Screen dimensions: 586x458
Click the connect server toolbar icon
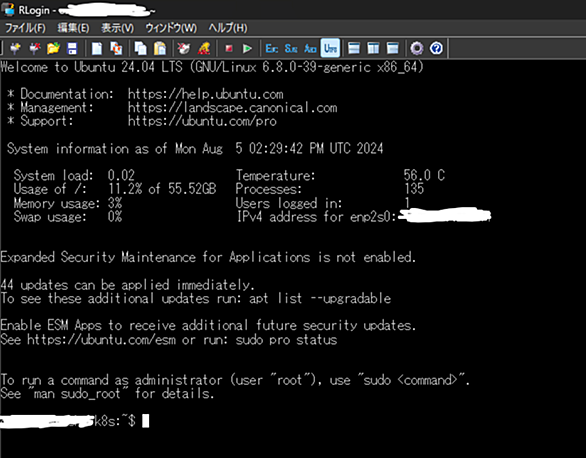point(15,48)
